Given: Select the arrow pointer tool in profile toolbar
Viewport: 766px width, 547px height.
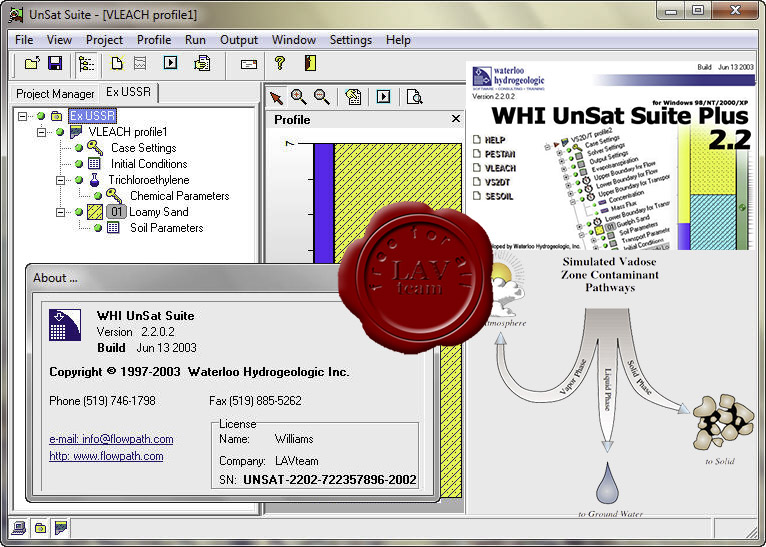Looking at the screenshot, I should tap(277, 97).
